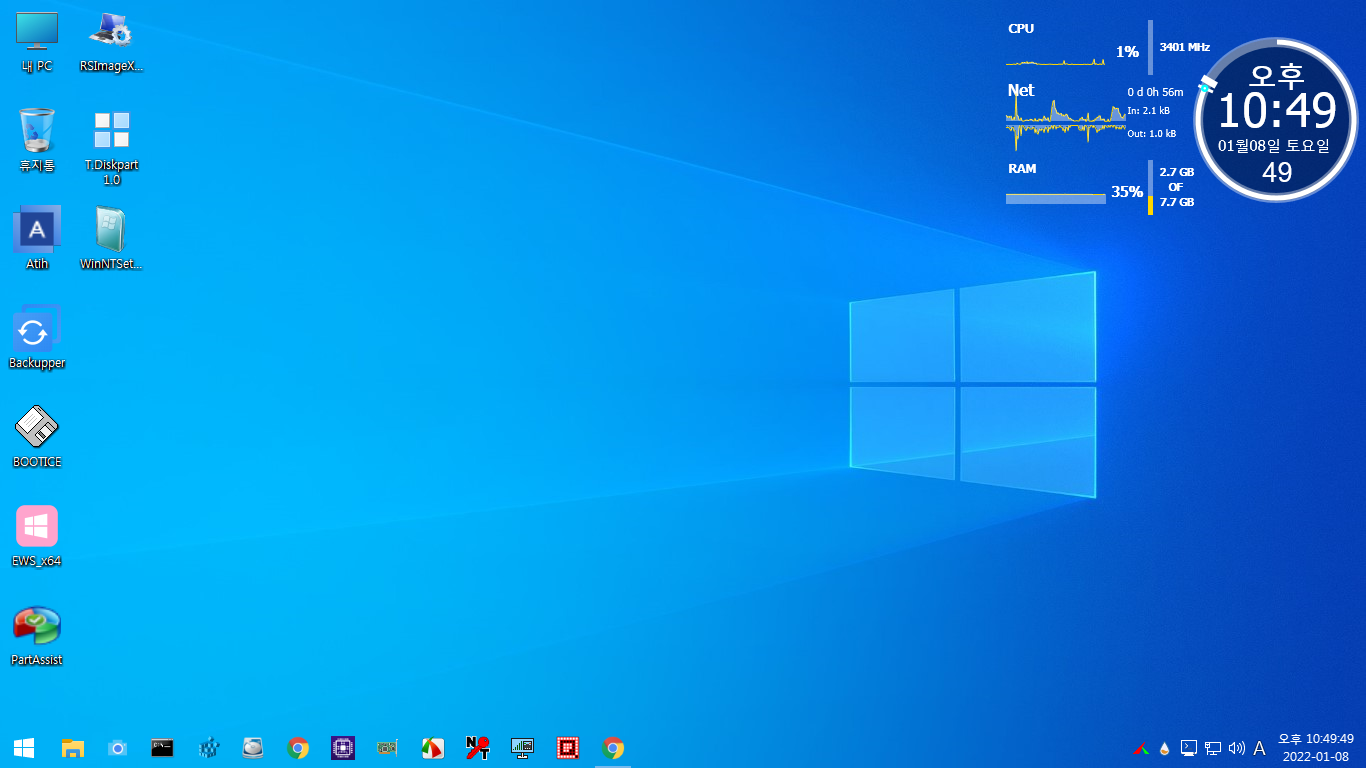Viewport: 1366px width, 768px height.
Task: Click the water droplet tray icon
Action: (1164, 747)
